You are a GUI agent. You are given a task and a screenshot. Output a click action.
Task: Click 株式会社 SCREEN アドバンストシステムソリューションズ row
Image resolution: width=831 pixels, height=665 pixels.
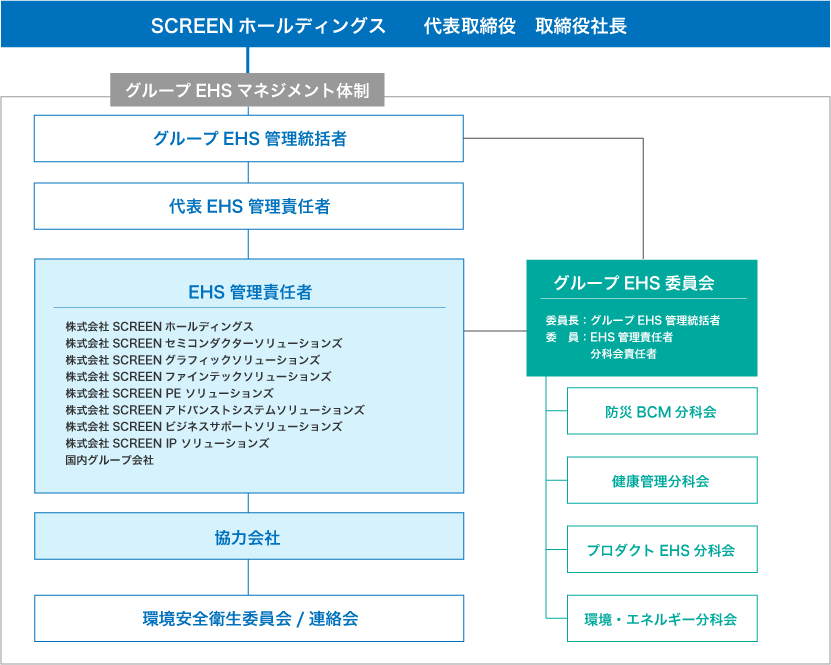[x=215, y=410]
